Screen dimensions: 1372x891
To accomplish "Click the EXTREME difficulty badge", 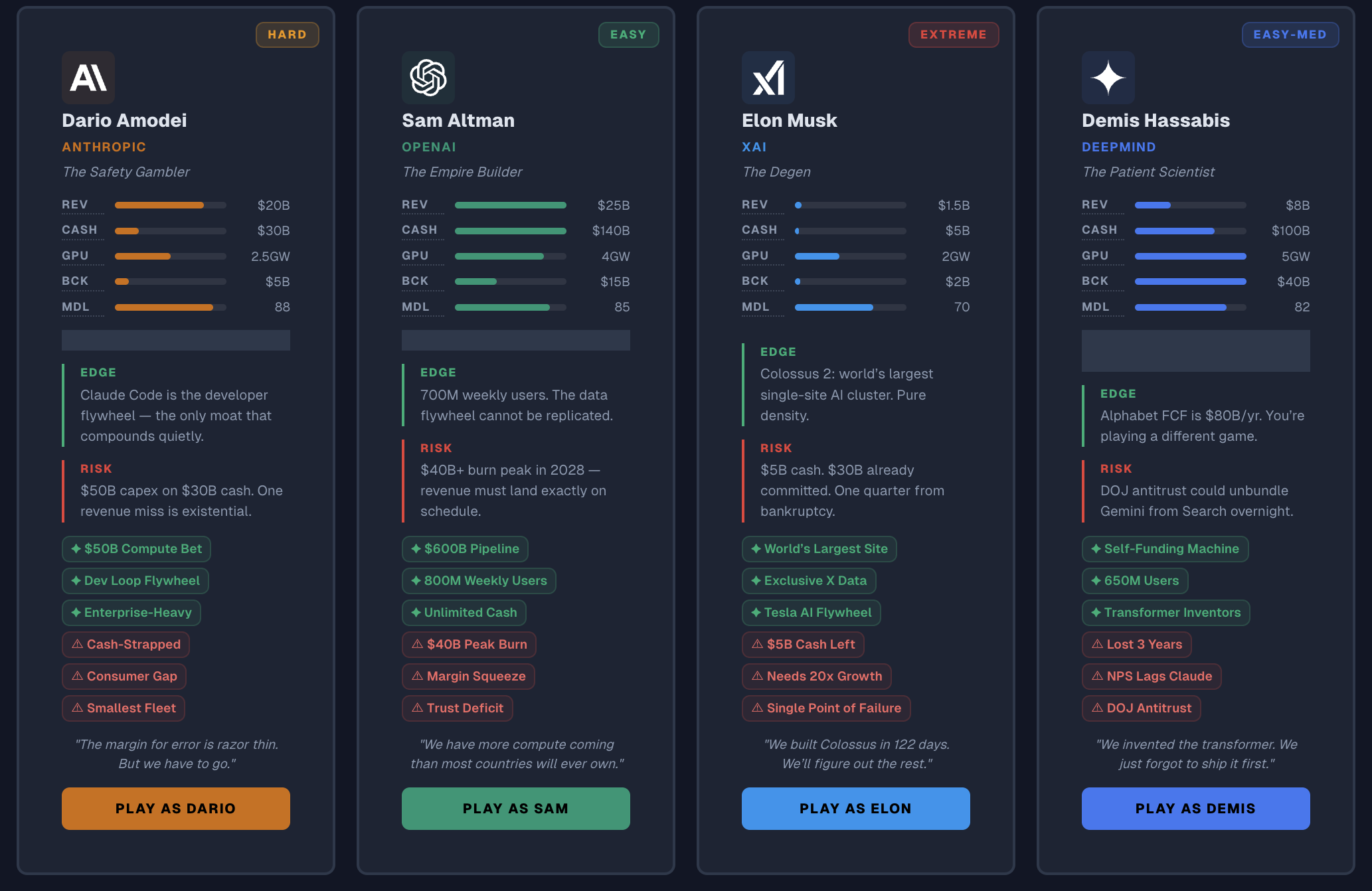I will pos(953,35).
